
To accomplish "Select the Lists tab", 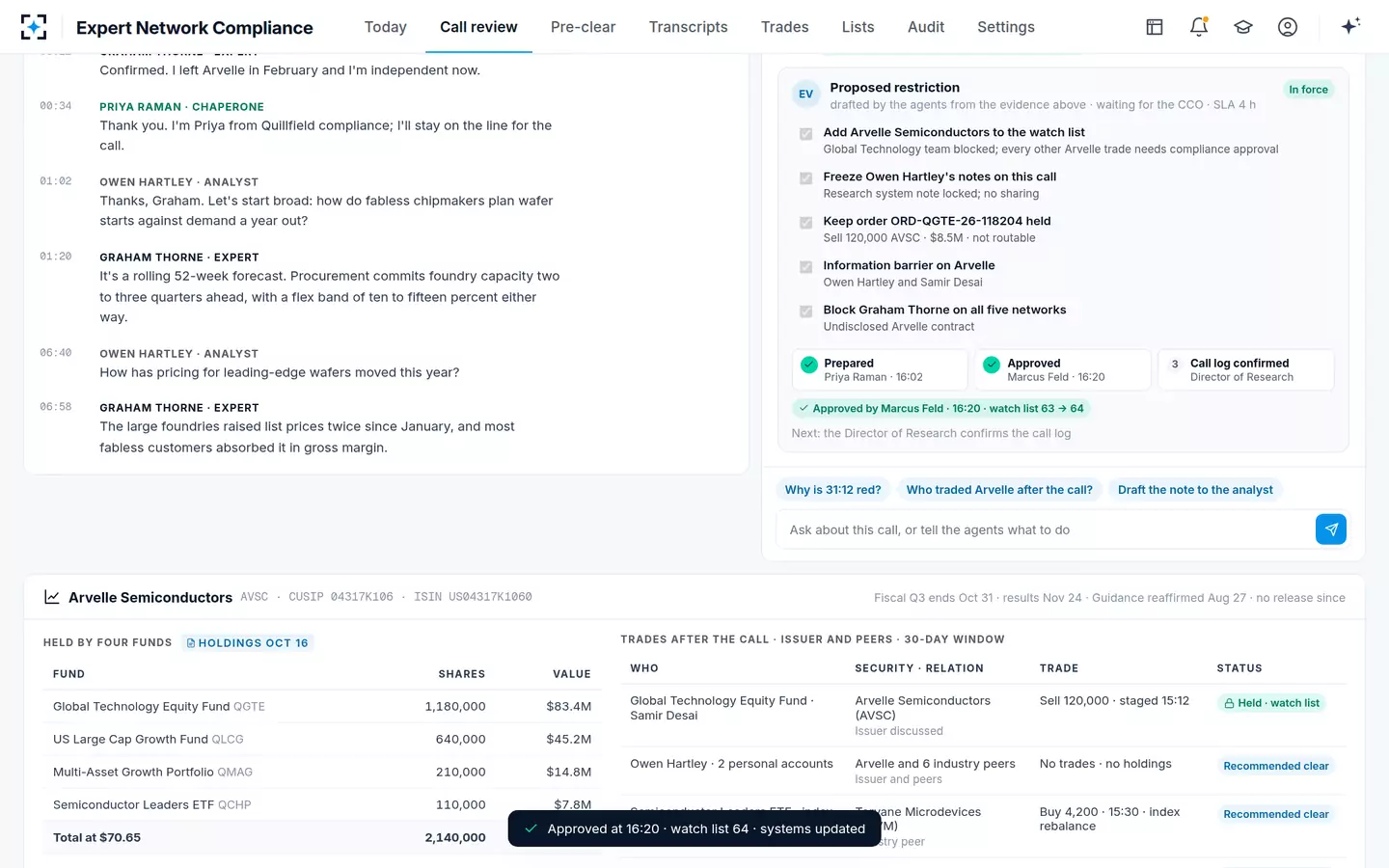I will (x=858, y=27).
